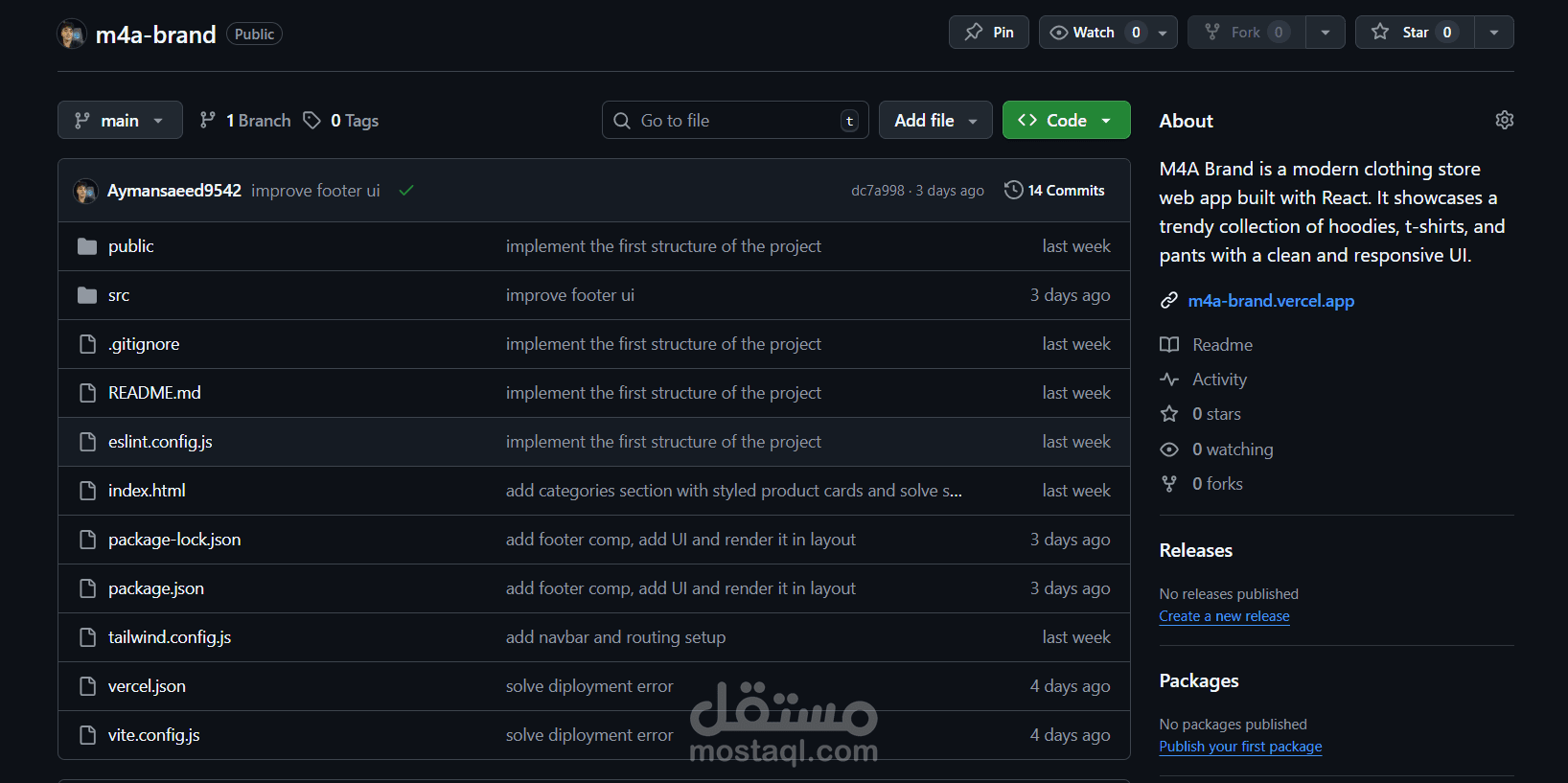Click the 'add navbar and routing setup' commit message
This screenshot has width=1568, height=783.
pyautogui.click(x=615, y=637)
